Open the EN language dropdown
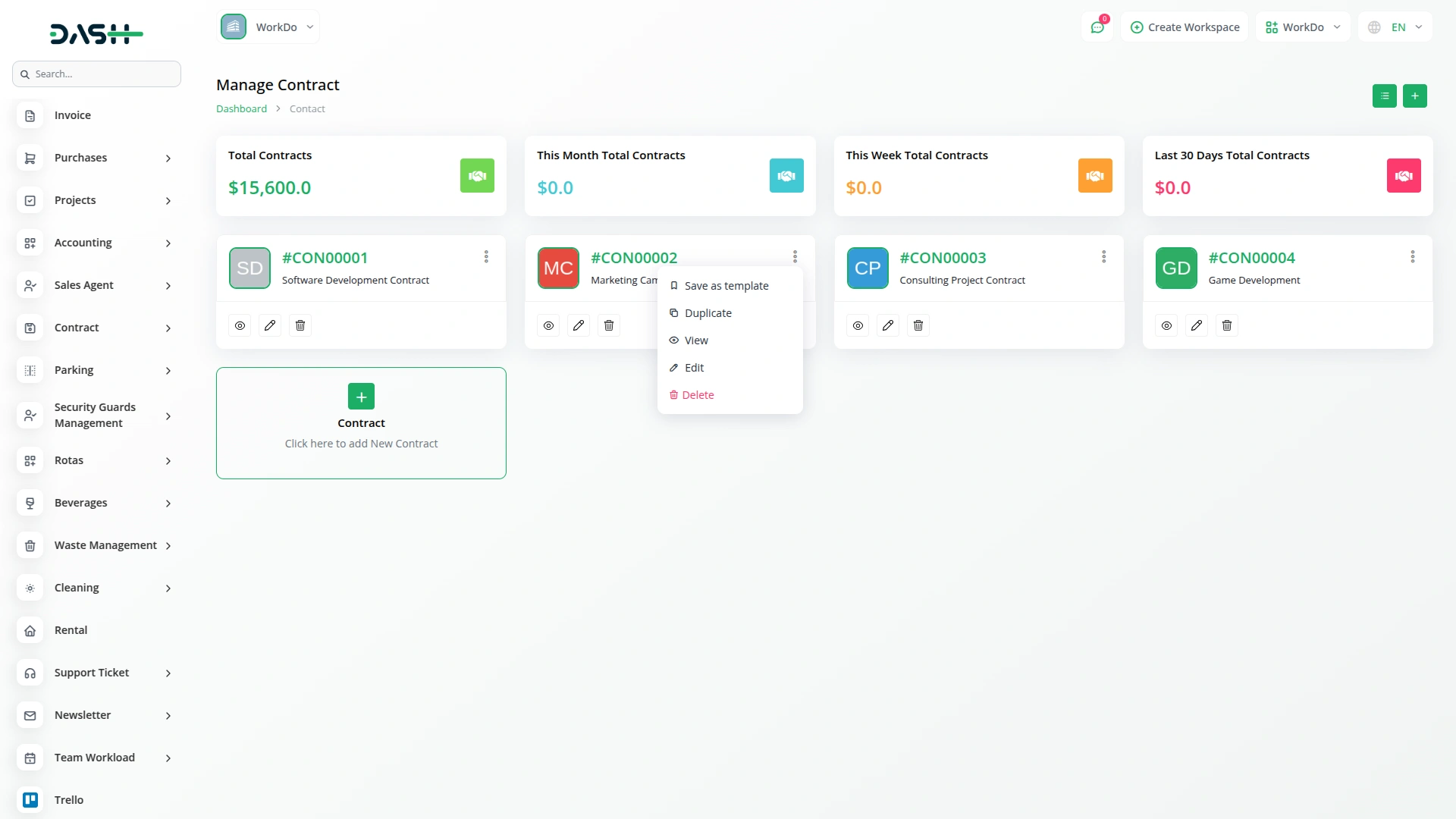The image size is (1456, 819). (1396, 27)
